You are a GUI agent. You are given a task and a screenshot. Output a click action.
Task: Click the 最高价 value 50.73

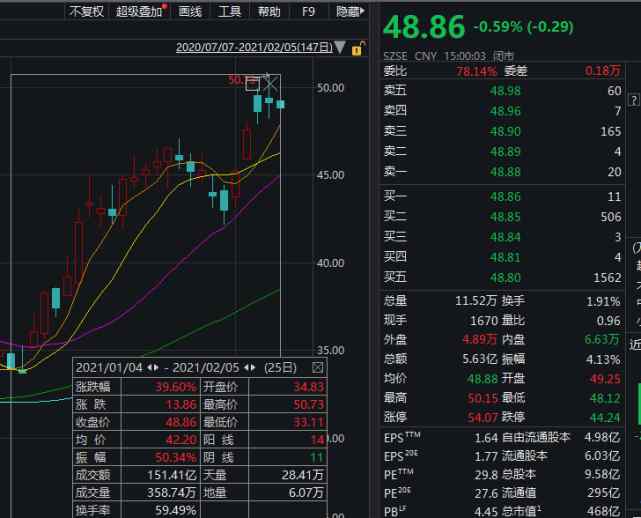tap(309, 405)
